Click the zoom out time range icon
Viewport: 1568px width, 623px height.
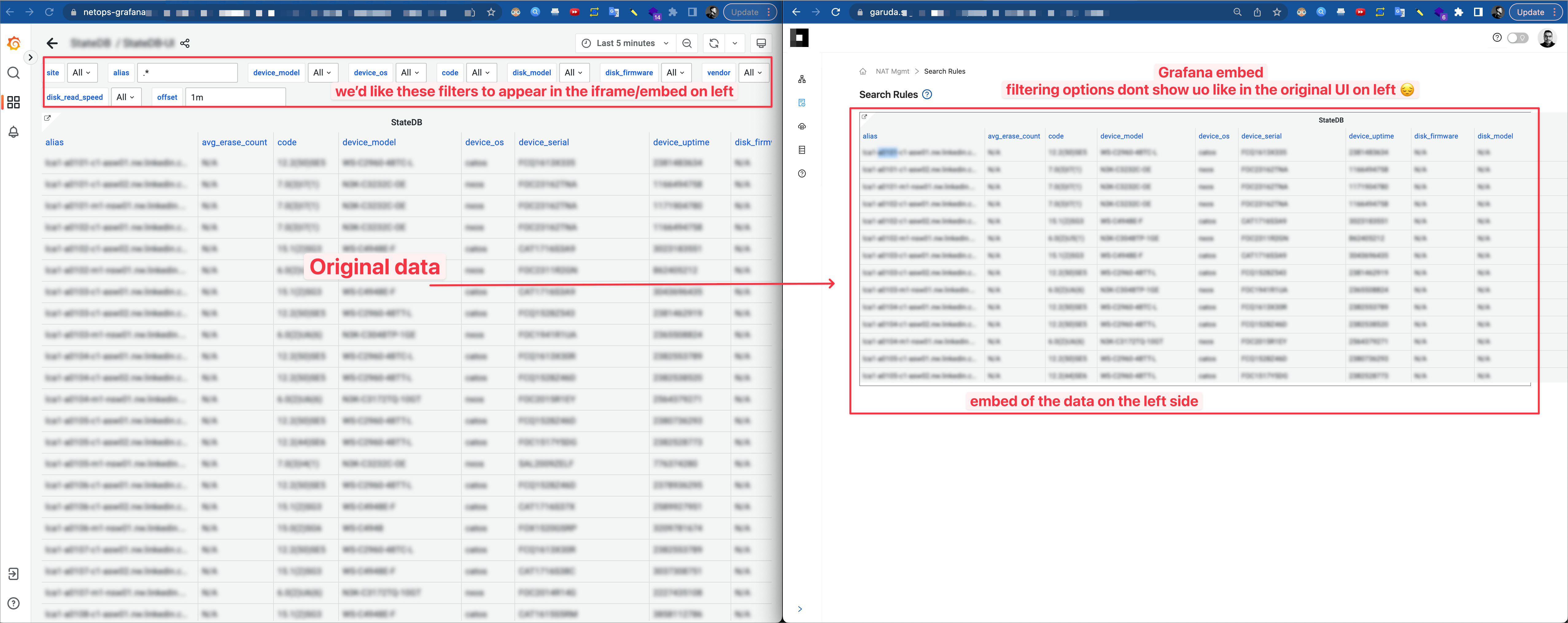tap(687, 43)
